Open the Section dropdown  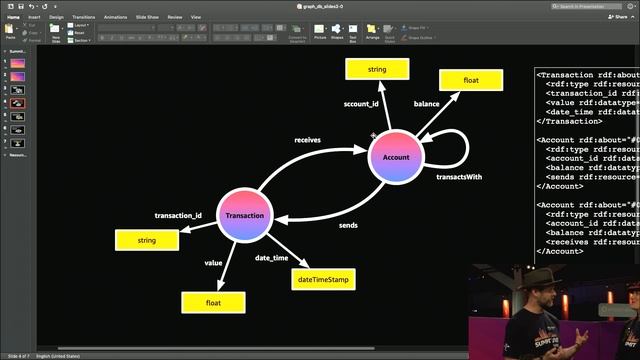click(79, 40)
